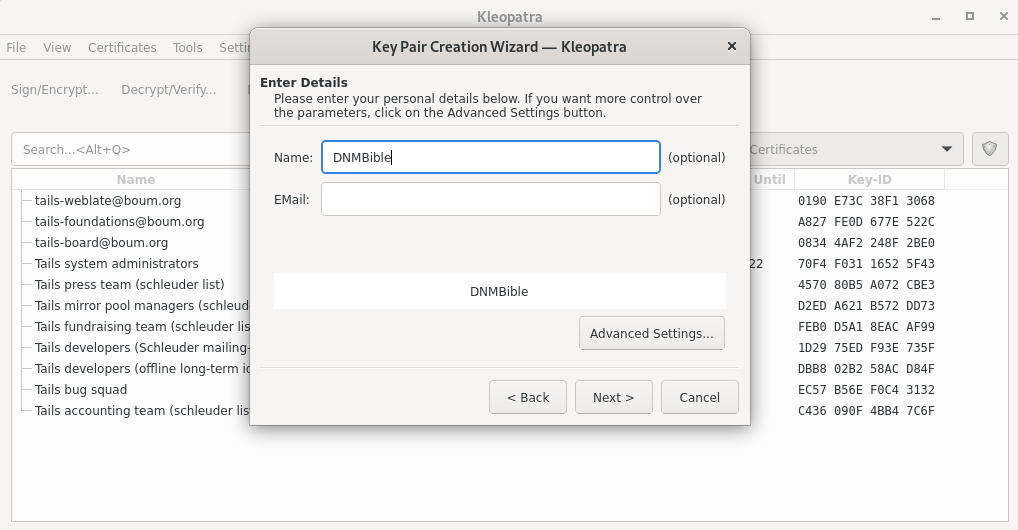Open the Tools menu
Viewport: 1018px width, 530px height.
click(187, 47)
